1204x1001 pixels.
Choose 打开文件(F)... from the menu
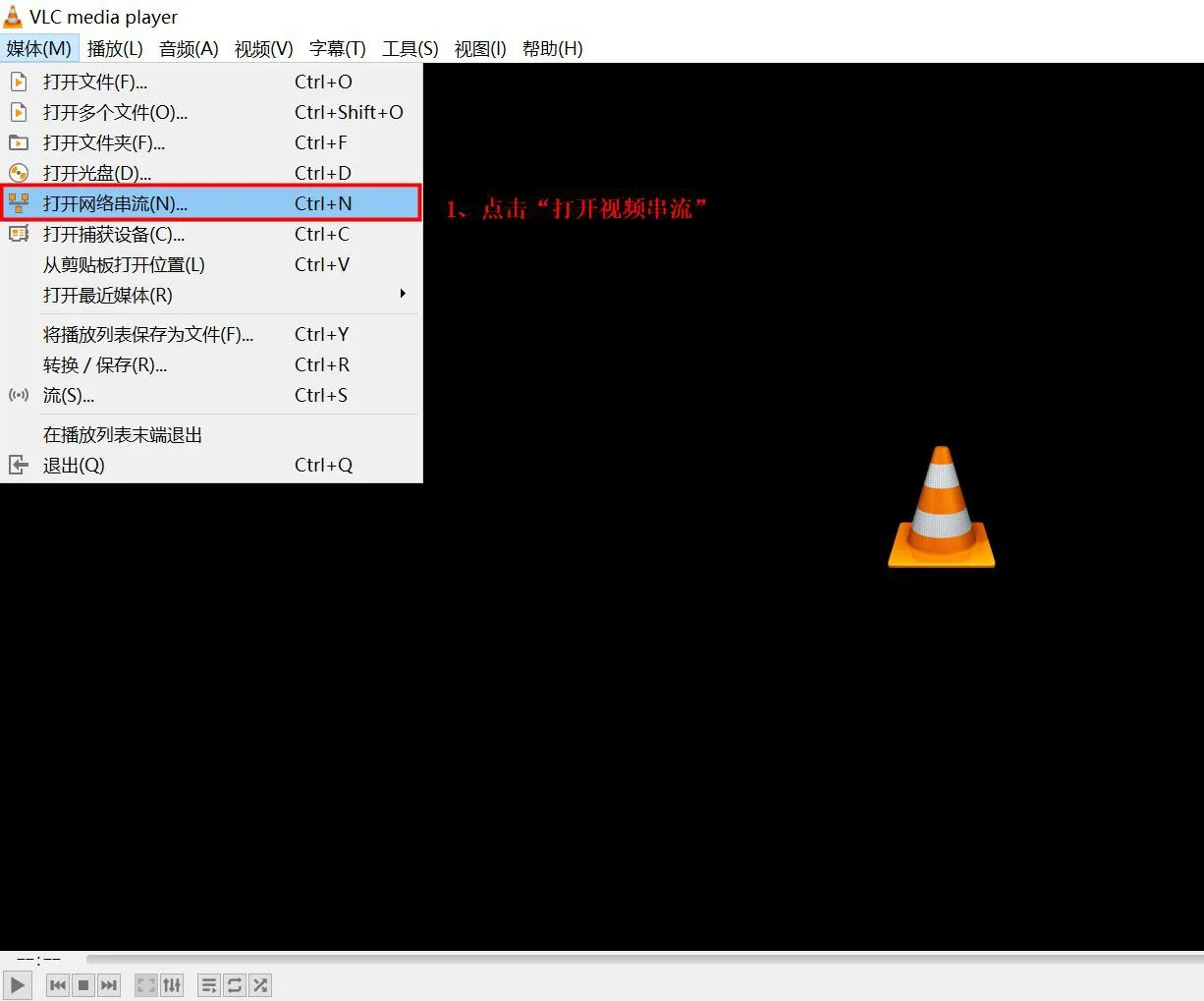point(95,82)
